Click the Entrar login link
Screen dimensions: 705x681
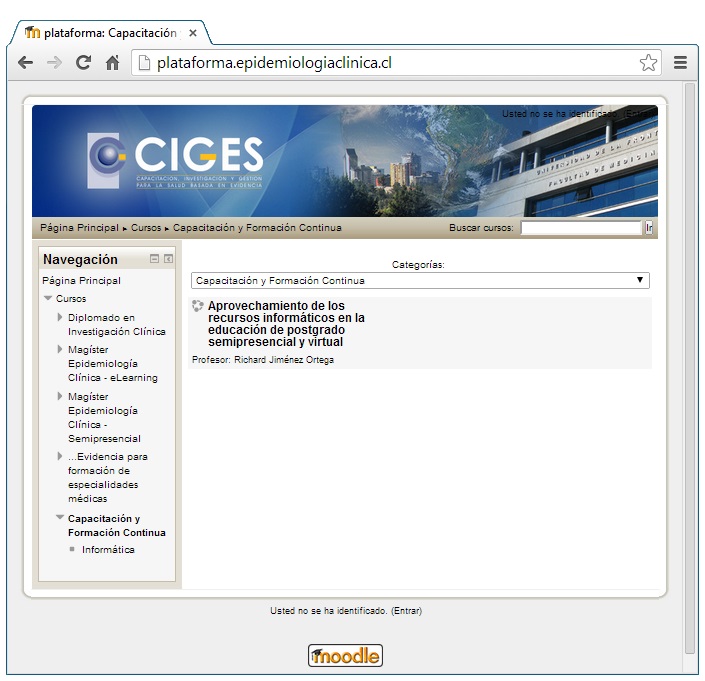coord(406,610)
